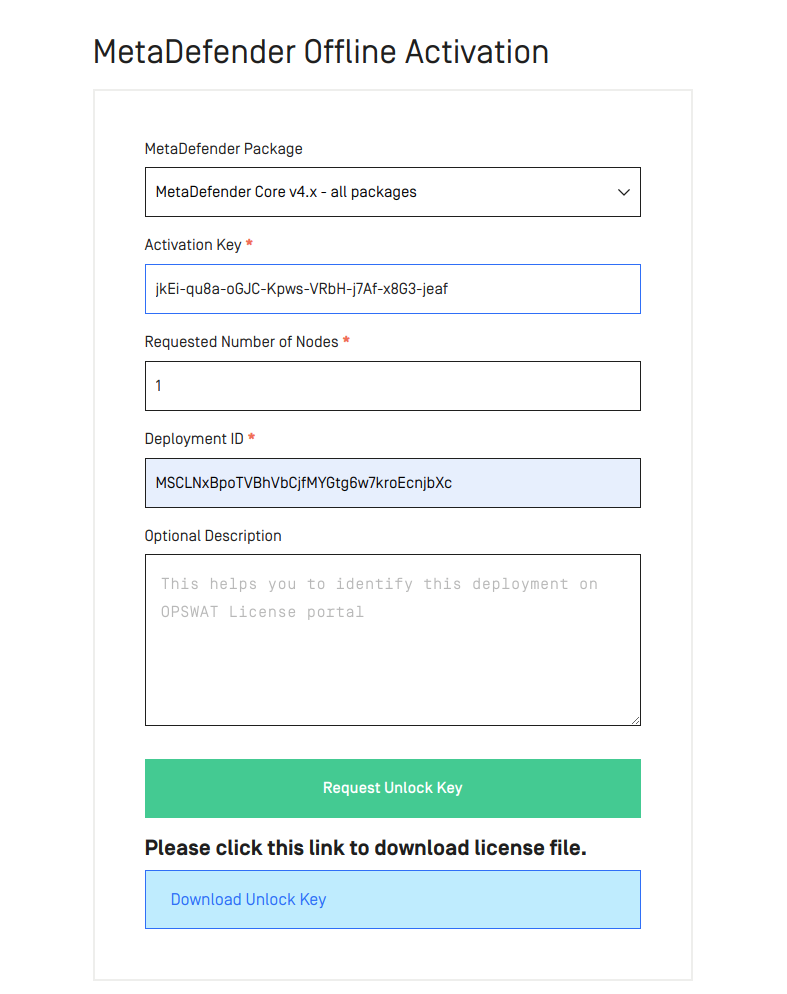This screenshot has height=994, width=787.
Task: Click the red asterisk beside Activation Key
Action: [249, 243]
